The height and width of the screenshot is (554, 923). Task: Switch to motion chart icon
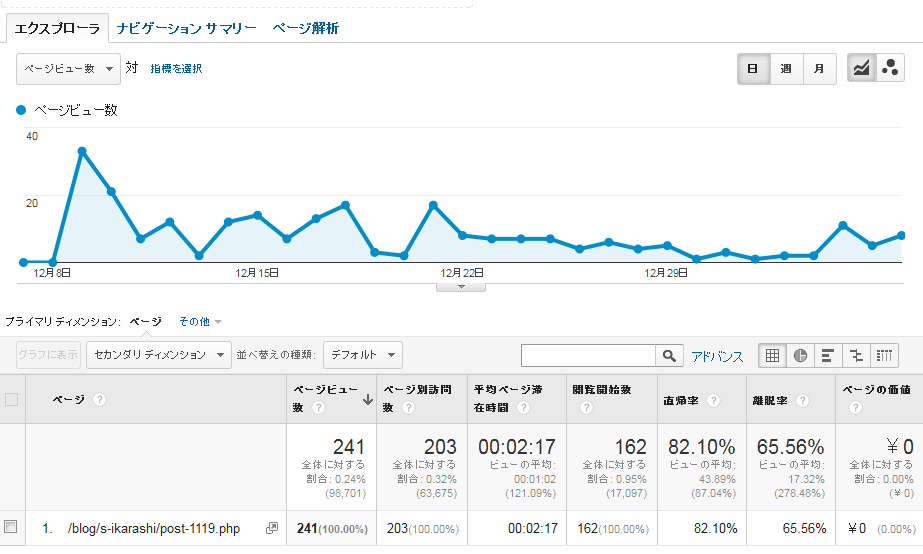(890, 68)
